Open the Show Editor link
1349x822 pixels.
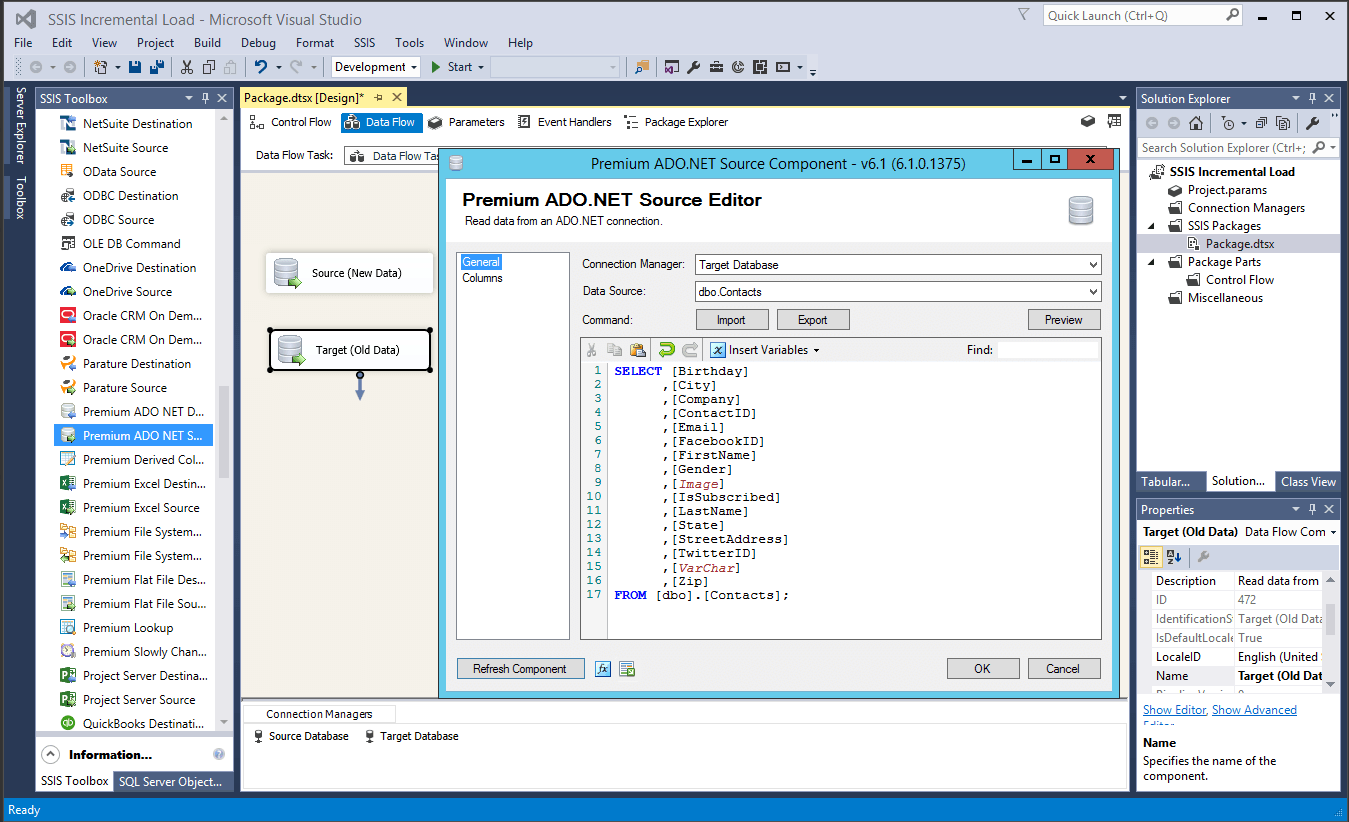[x=1174, y=710]
